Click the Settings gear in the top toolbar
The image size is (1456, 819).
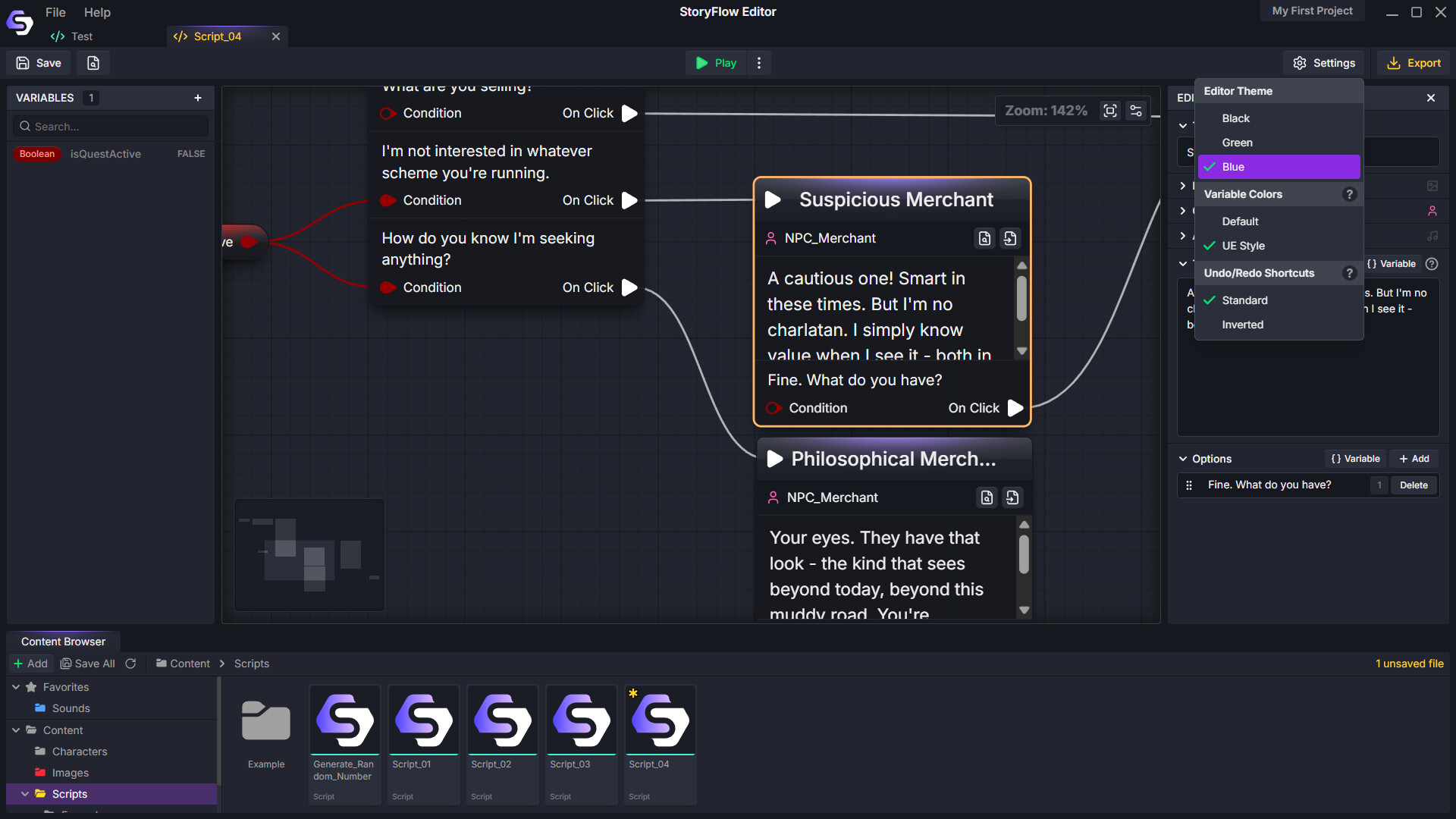point(1324,63)
